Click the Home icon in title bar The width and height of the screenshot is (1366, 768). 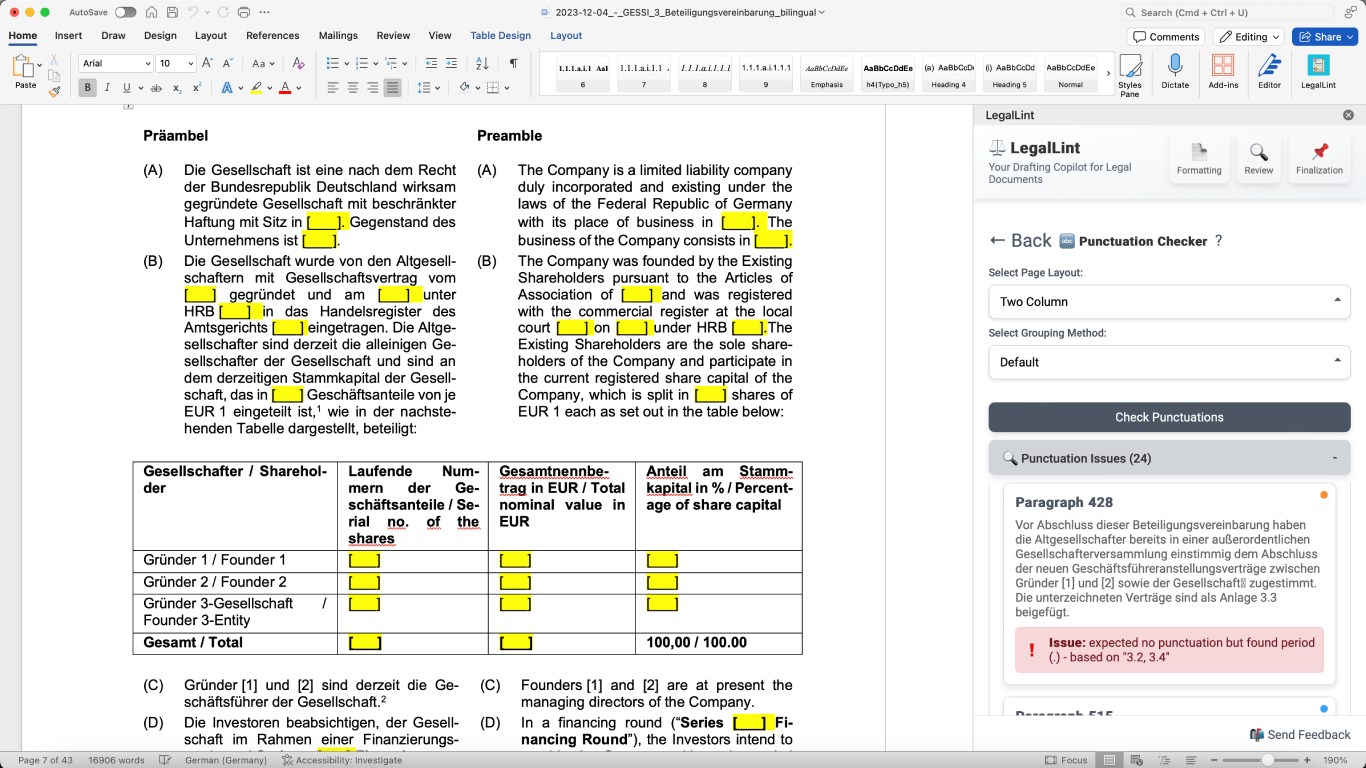[151, 12]
